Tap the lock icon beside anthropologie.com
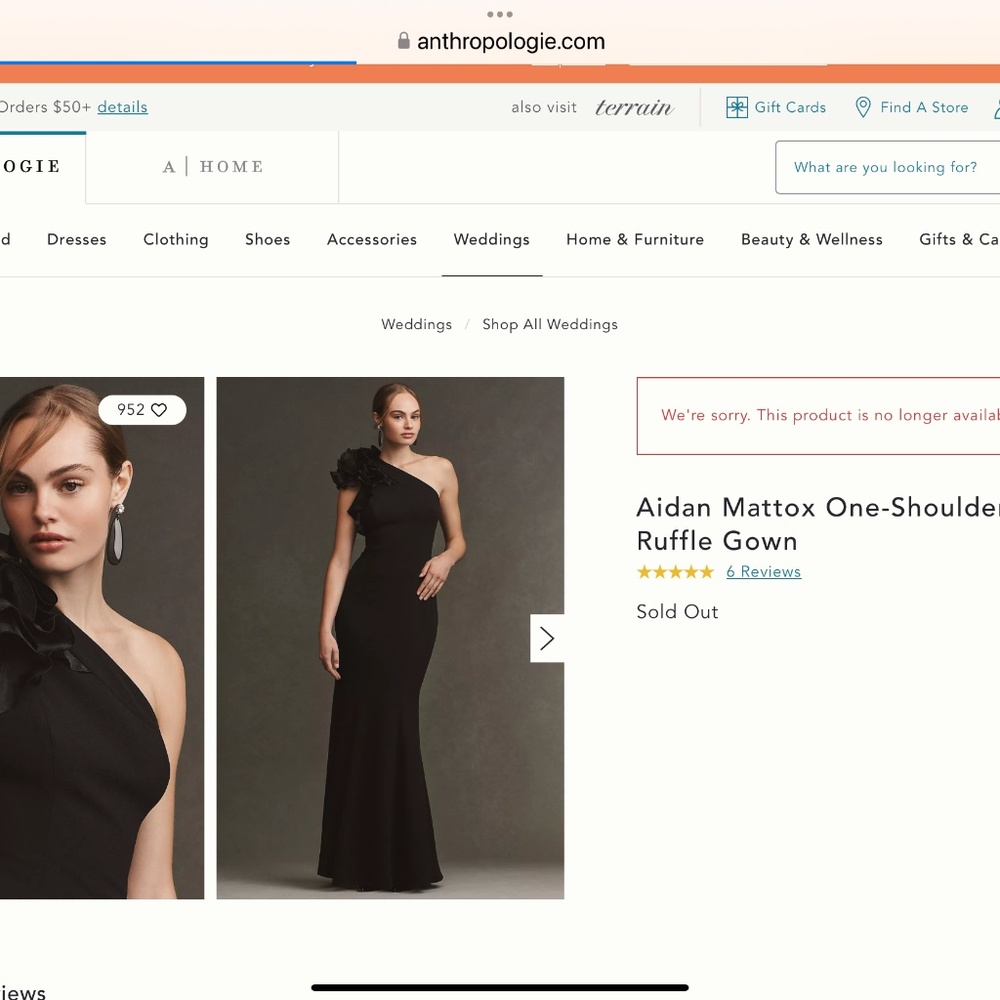This screenshot has height=1000, width=1000. pos(403,41)
